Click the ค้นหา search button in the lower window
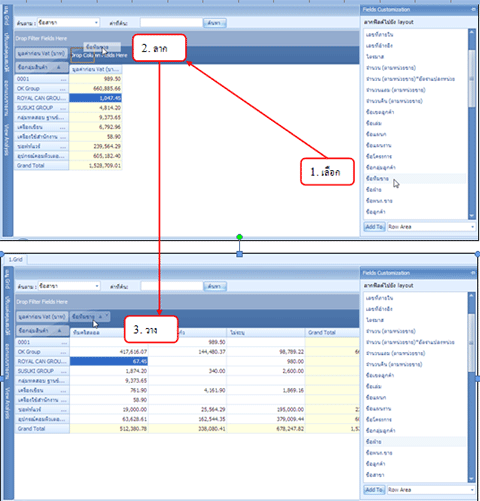 [215, 286]
